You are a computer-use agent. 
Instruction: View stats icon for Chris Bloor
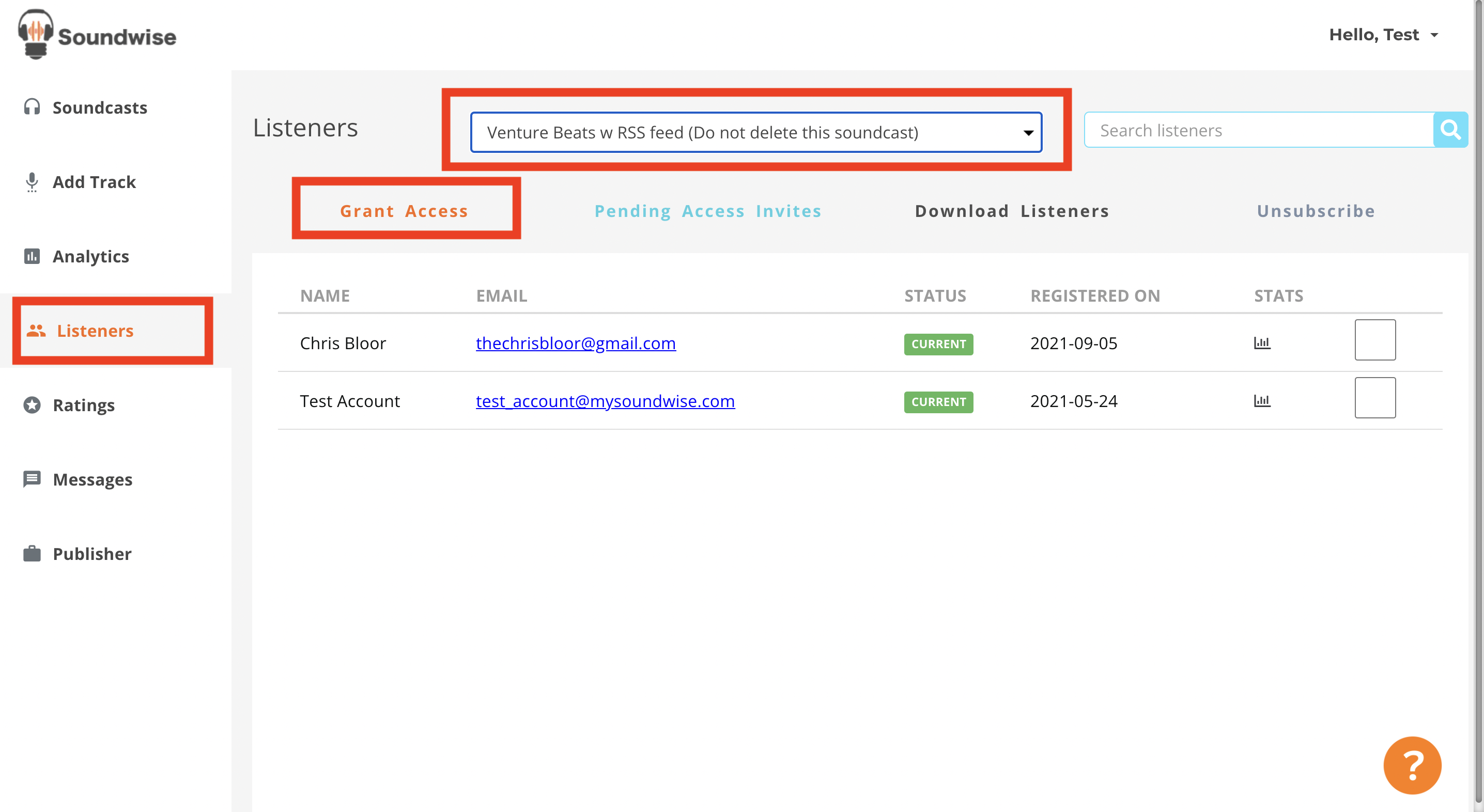[1262, 343]
